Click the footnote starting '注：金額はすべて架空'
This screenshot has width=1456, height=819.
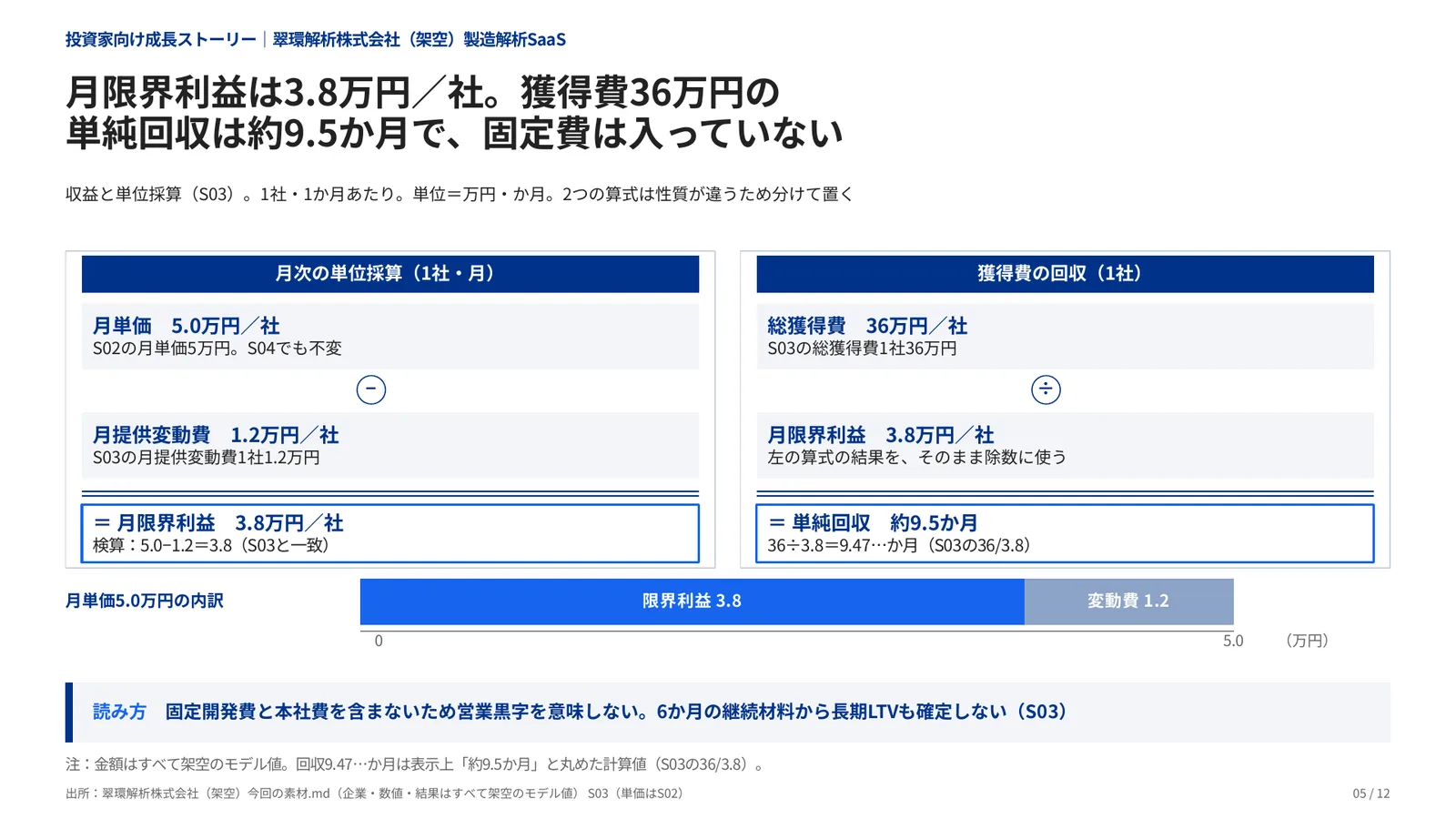pyautogui.click(x=417, y=764)
